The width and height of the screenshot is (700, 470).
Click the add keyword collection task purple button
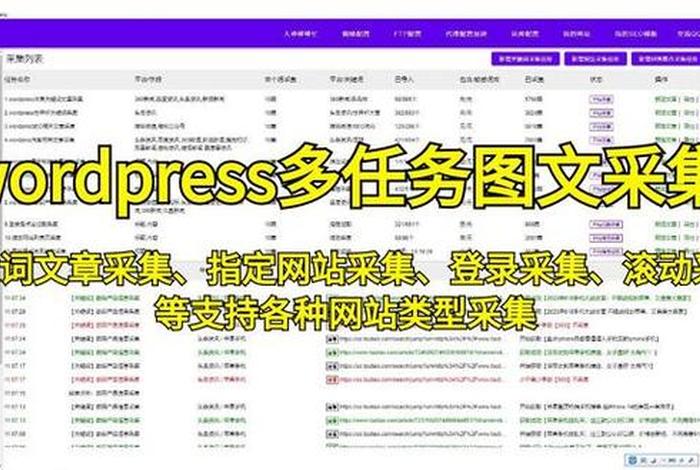[x=525, y=59]
